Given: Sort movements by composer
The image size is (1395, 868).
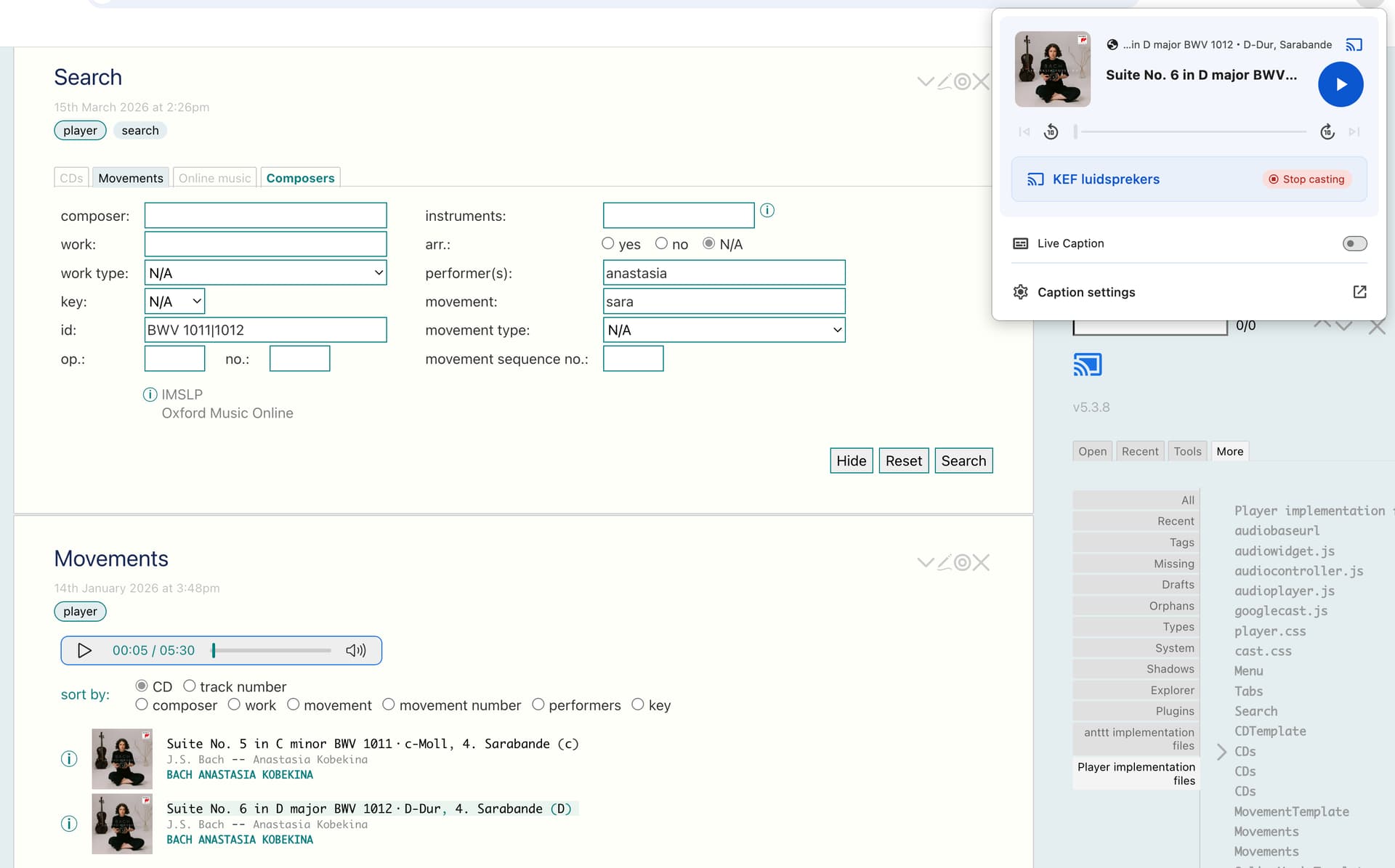Looking at the screenshot, I should 142,705.
